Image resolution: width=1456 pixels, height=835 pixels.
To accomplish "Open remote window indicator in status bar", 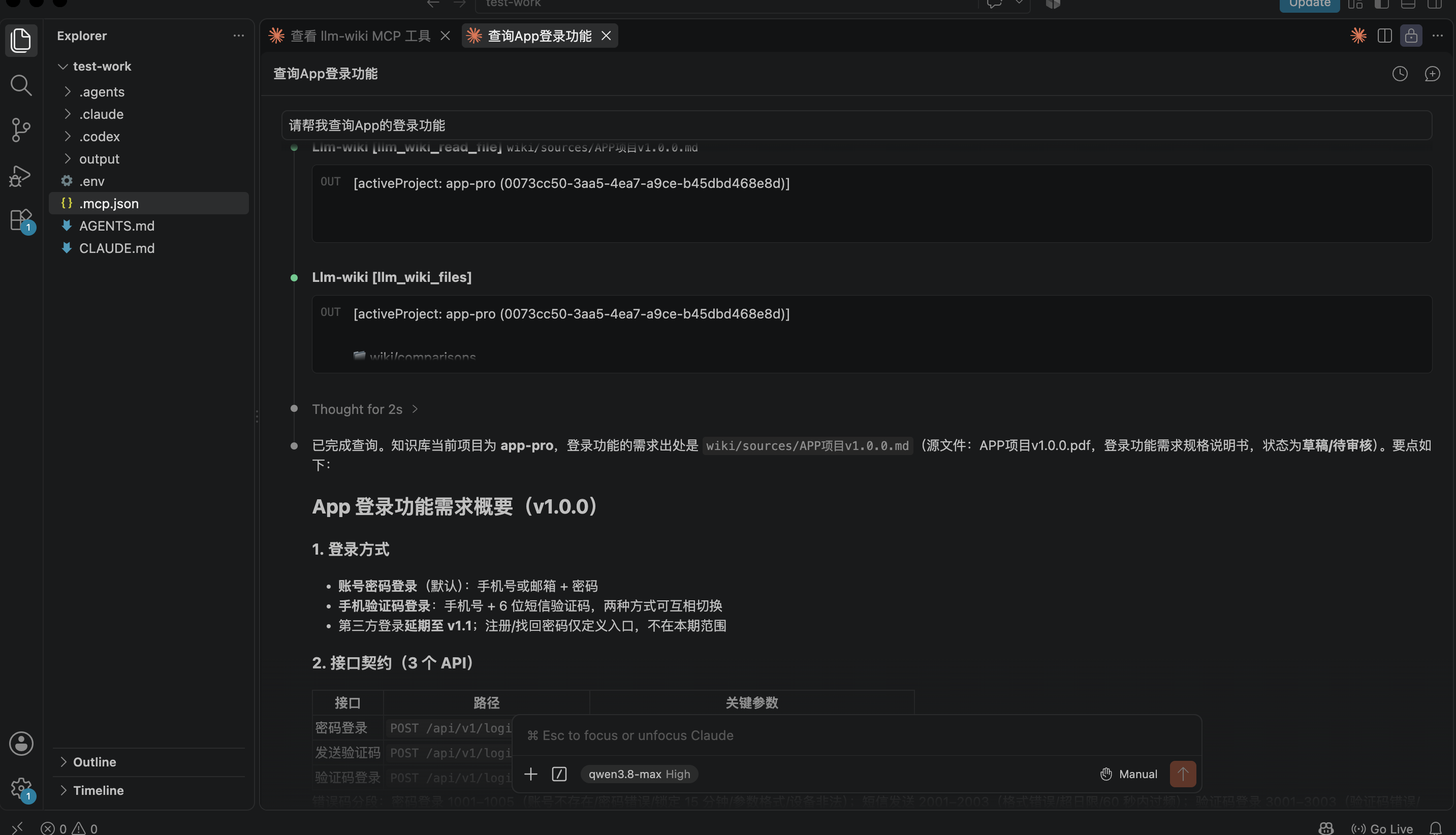I will 17,828.
